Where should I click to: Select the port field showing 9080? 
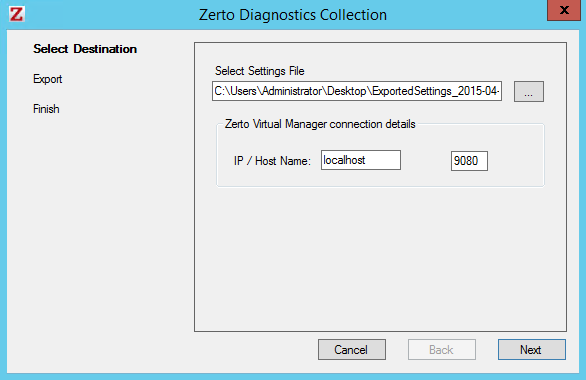click(469, 161)
